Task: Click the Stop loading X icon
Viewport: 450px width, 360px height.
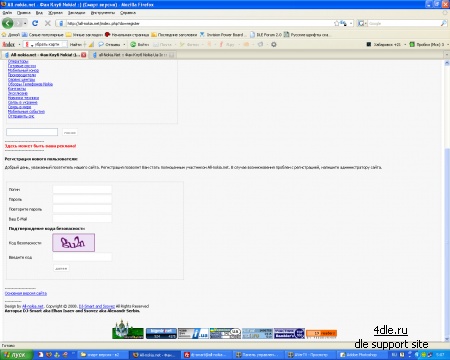Action: (48, 23)
